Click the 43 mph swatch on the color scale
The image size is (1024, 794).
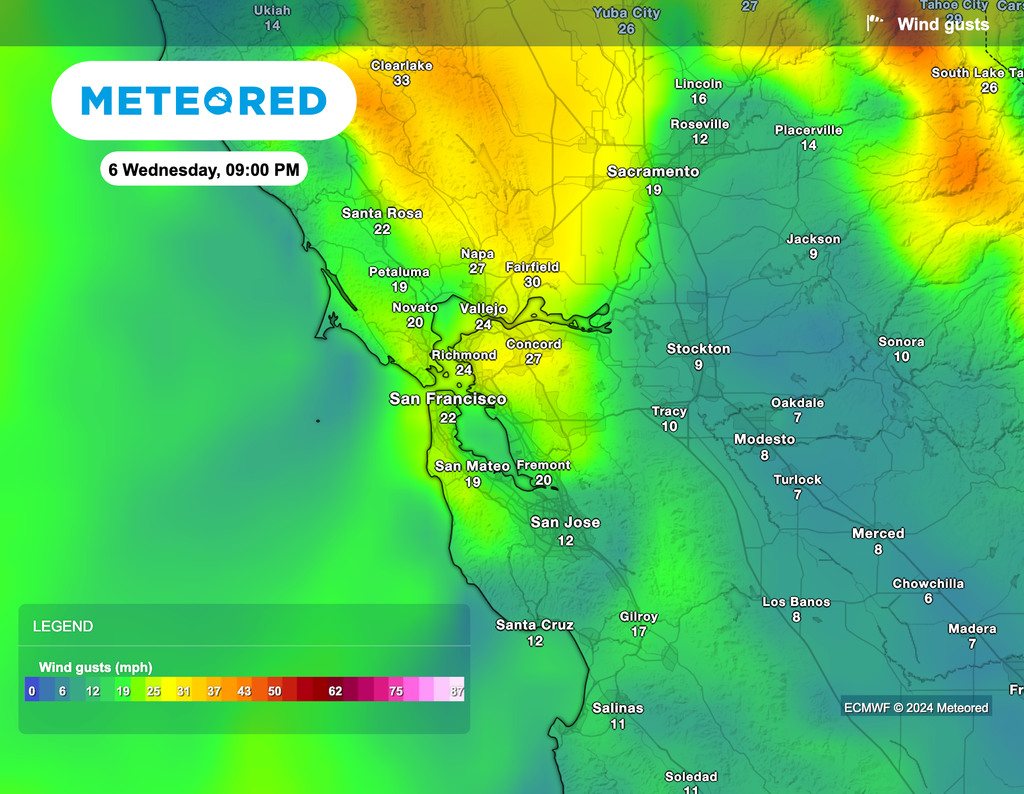tap(246, 690)
